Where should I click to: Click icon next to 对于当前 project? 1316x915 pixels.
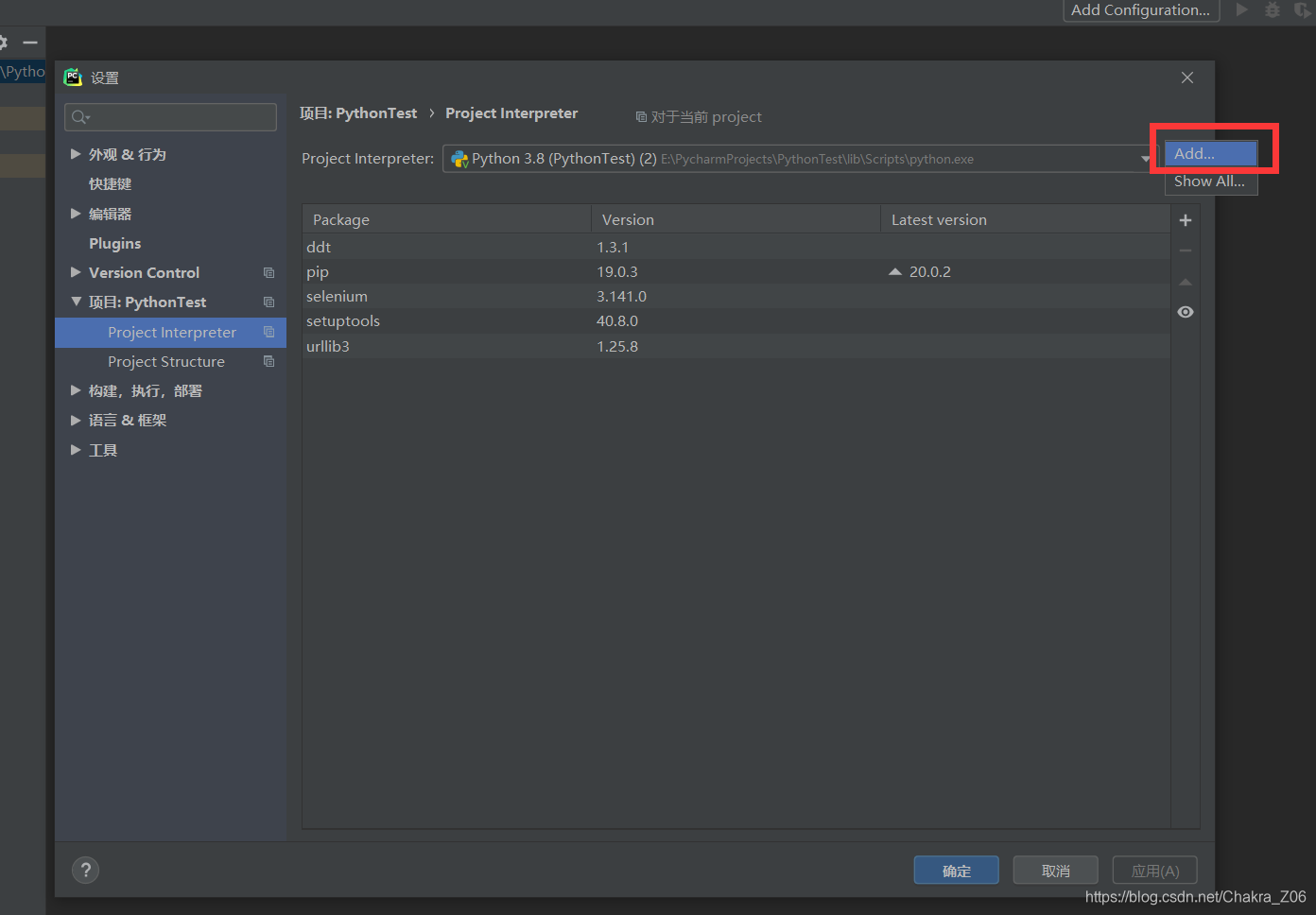641,117
